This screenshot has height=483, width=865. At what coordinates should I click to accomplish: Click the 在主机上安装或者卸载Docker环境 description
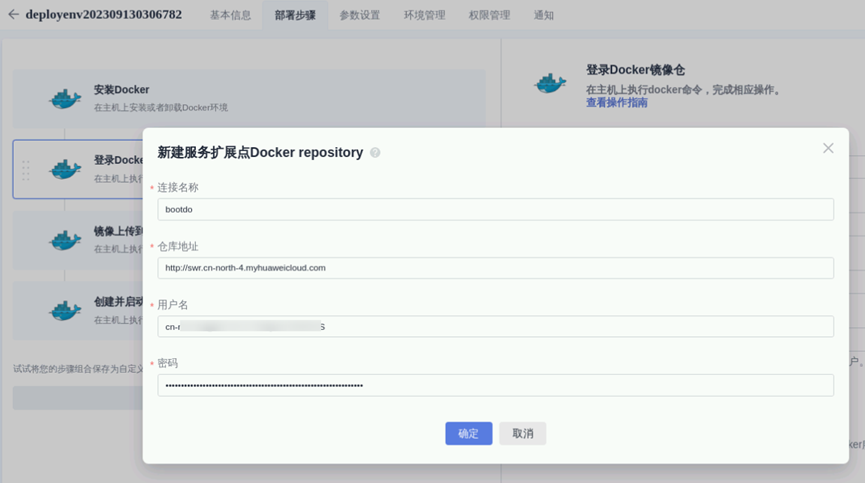pos(161,108)
